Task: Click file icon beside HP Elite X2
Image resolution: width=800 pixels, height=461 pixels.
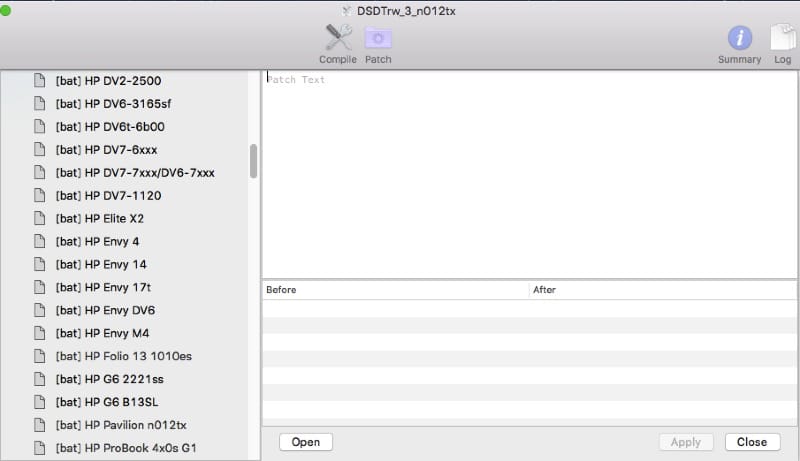Action: point(40,219)
